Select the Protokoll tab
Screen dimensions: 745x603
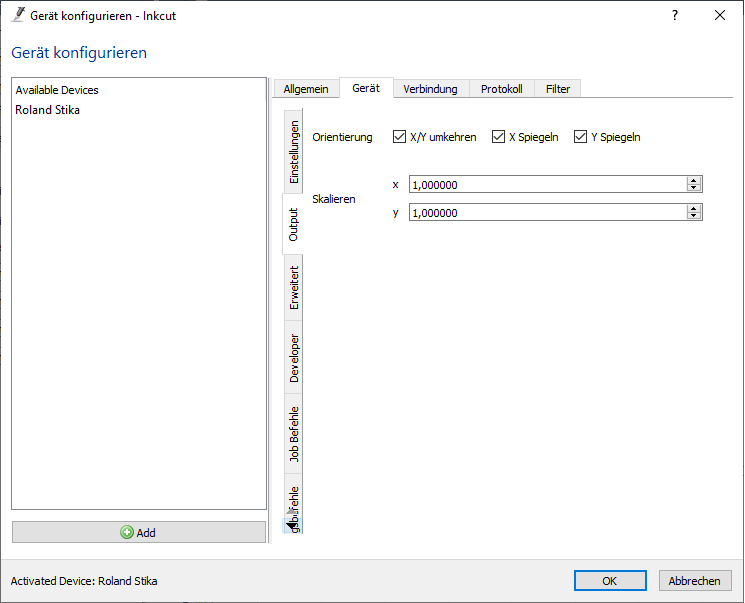501,89
